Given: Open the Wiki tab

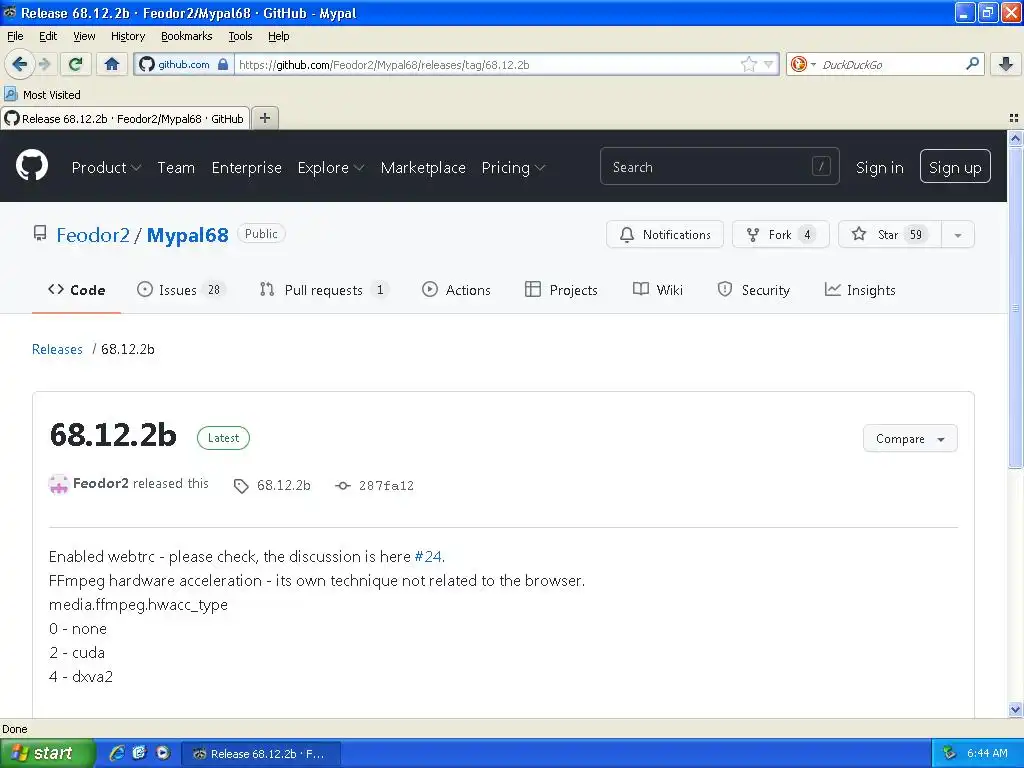Looking at the screenshot, I should click(658, 290).
